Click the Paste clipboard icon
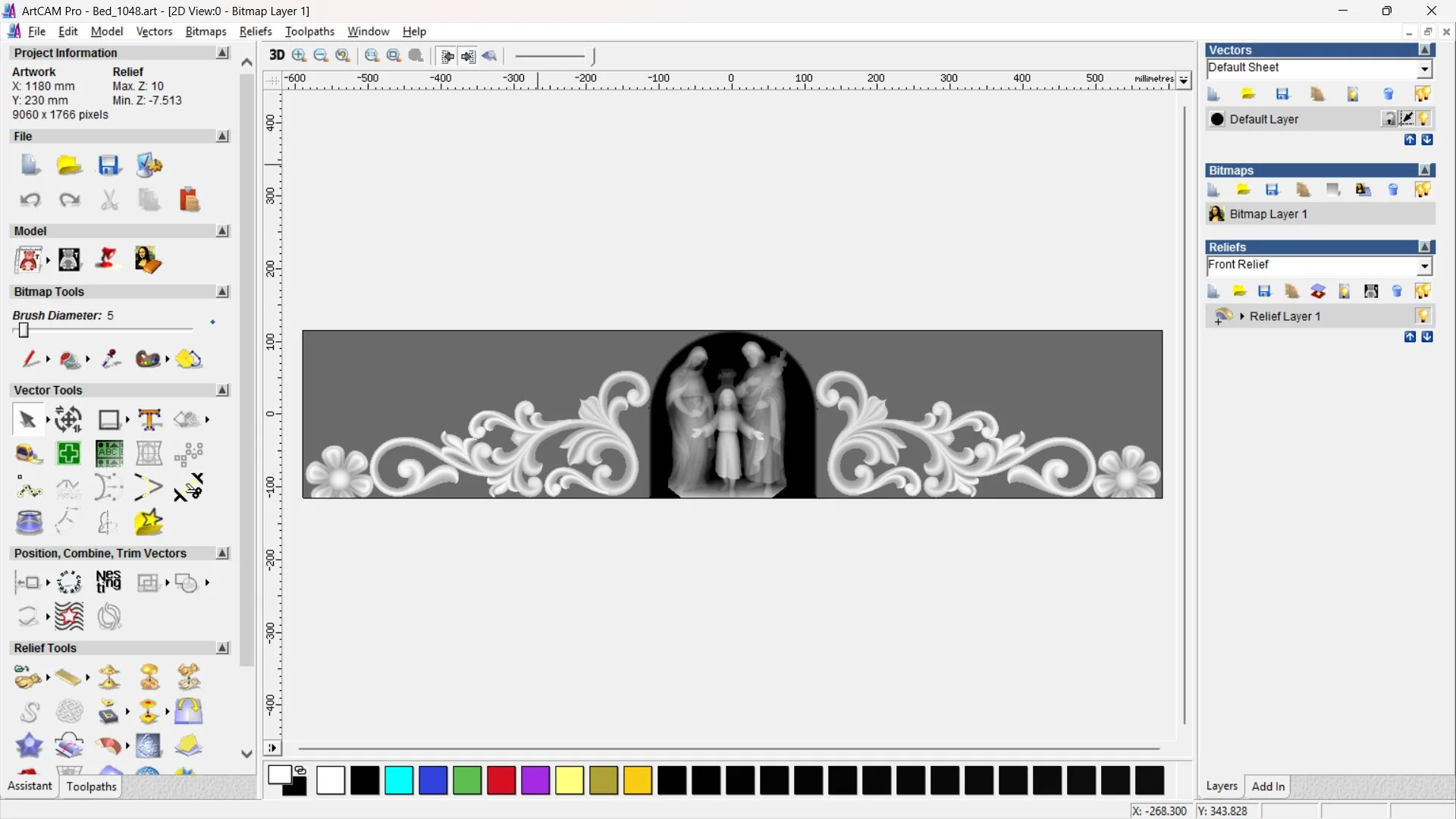 (189, 200)
